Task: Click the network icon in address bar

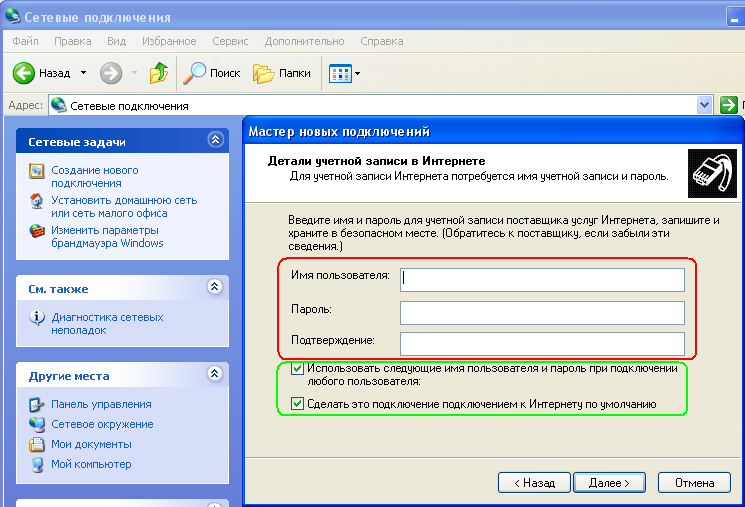Action: click(x=58, y=105)
